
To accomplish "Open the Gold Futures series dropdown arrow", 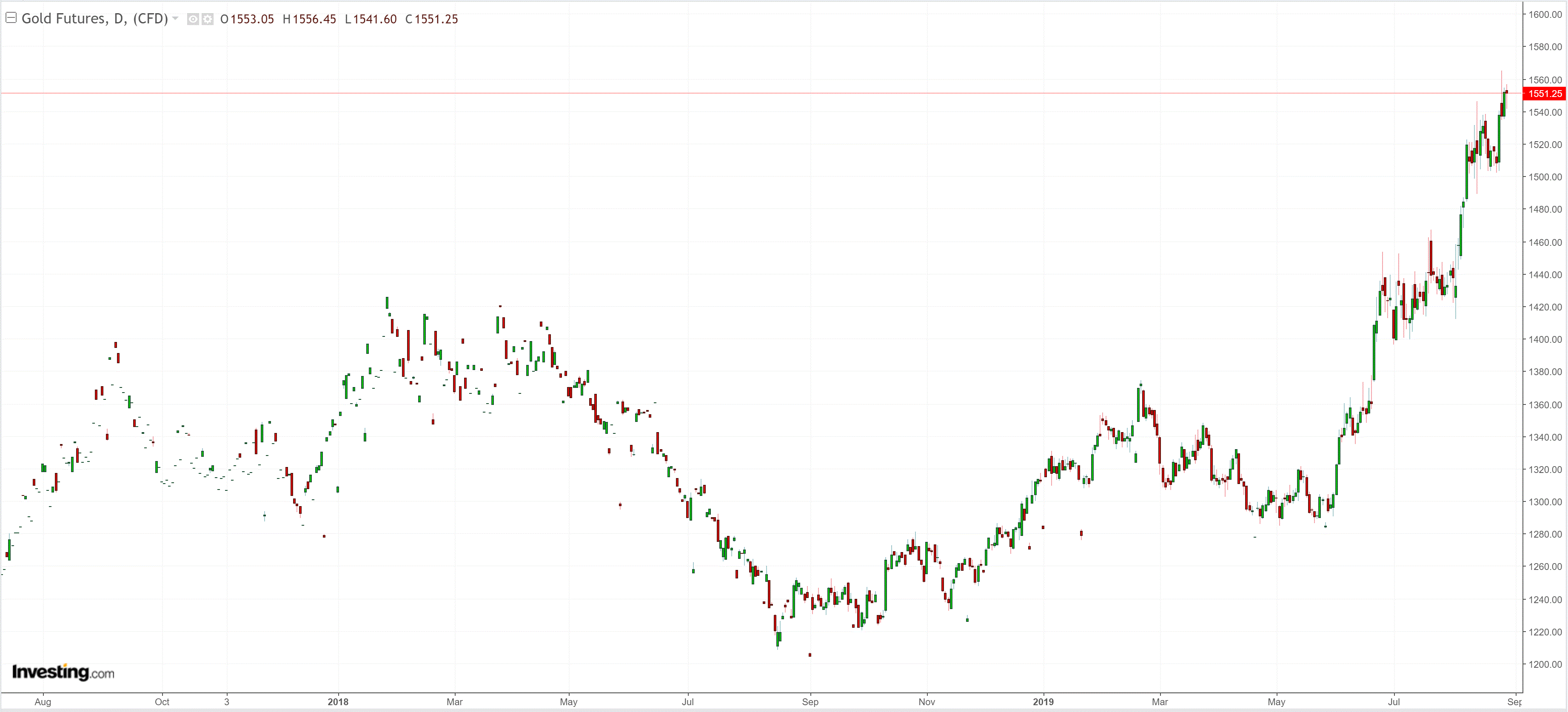I will coord(175,18).
